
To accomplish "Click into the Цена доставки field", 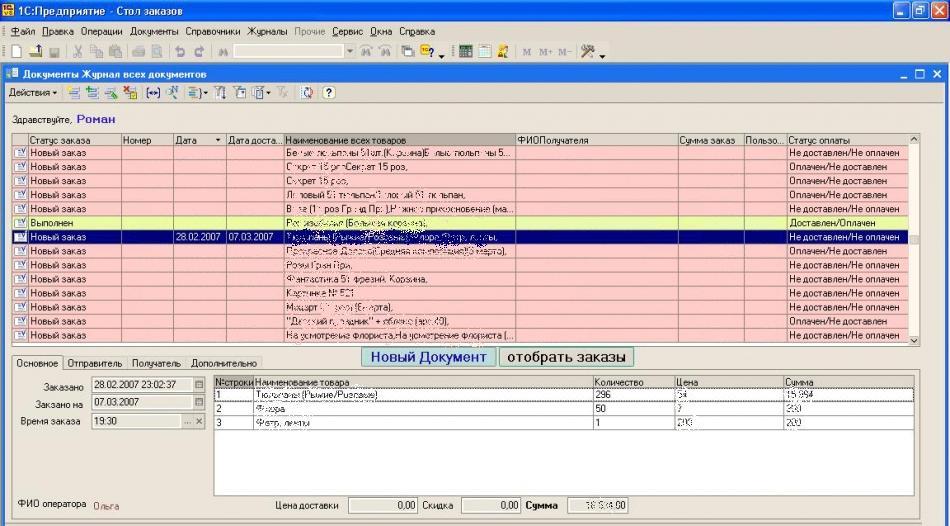I will point(383,505).
